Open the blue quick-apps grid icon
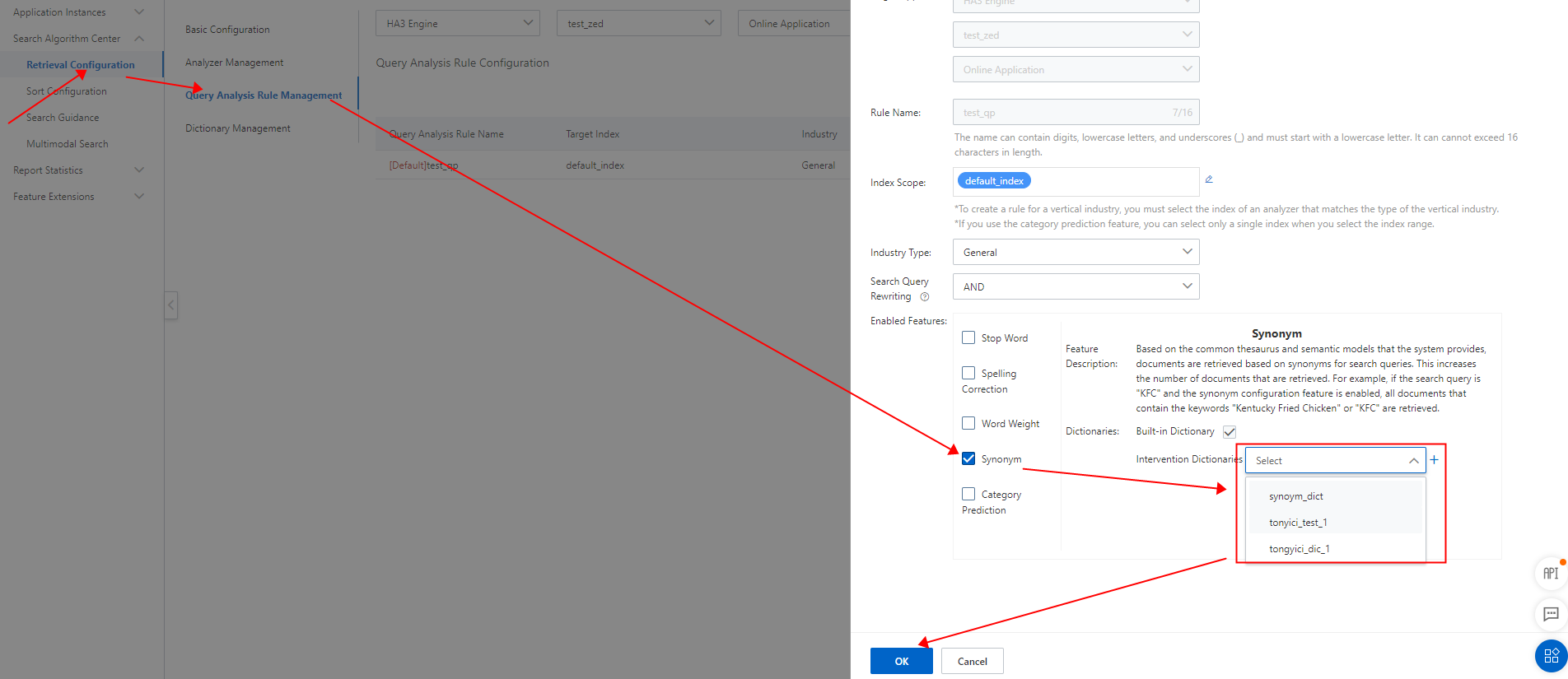 click(x=1551, y=656)
